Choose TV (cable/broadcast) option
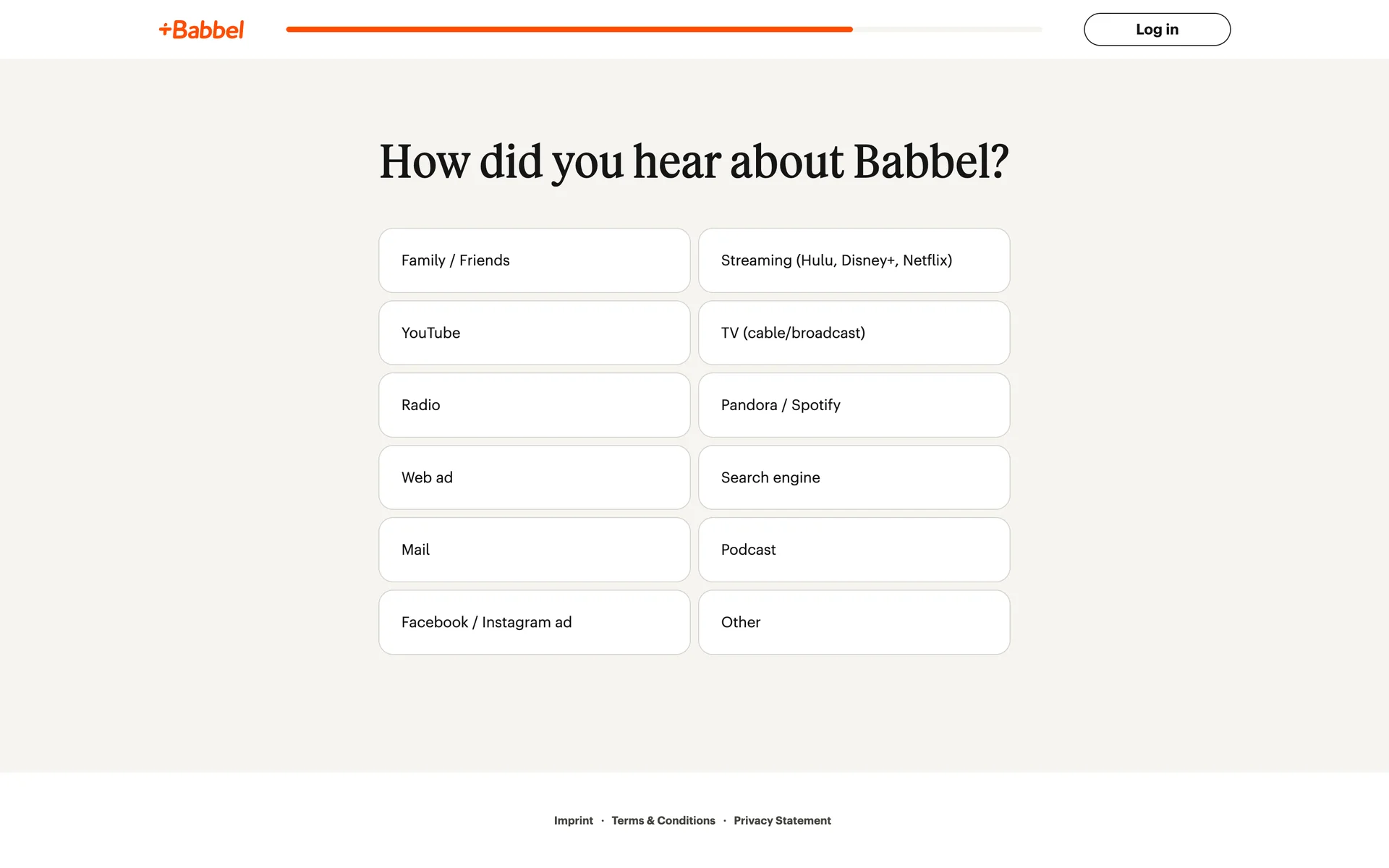The width and height of the screenshot is (1389, 868). click(854, 333)
